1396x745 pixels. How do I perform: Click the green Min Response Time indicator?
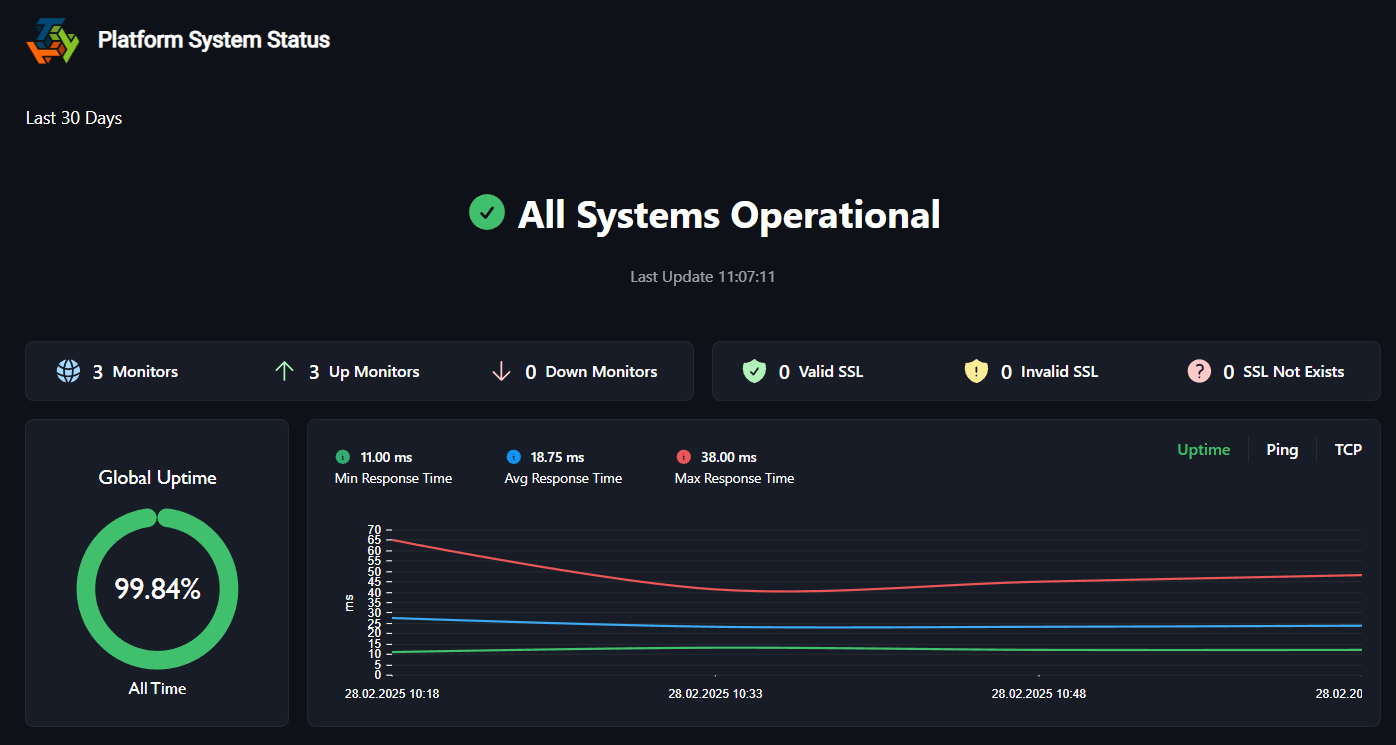pos(343,457)
